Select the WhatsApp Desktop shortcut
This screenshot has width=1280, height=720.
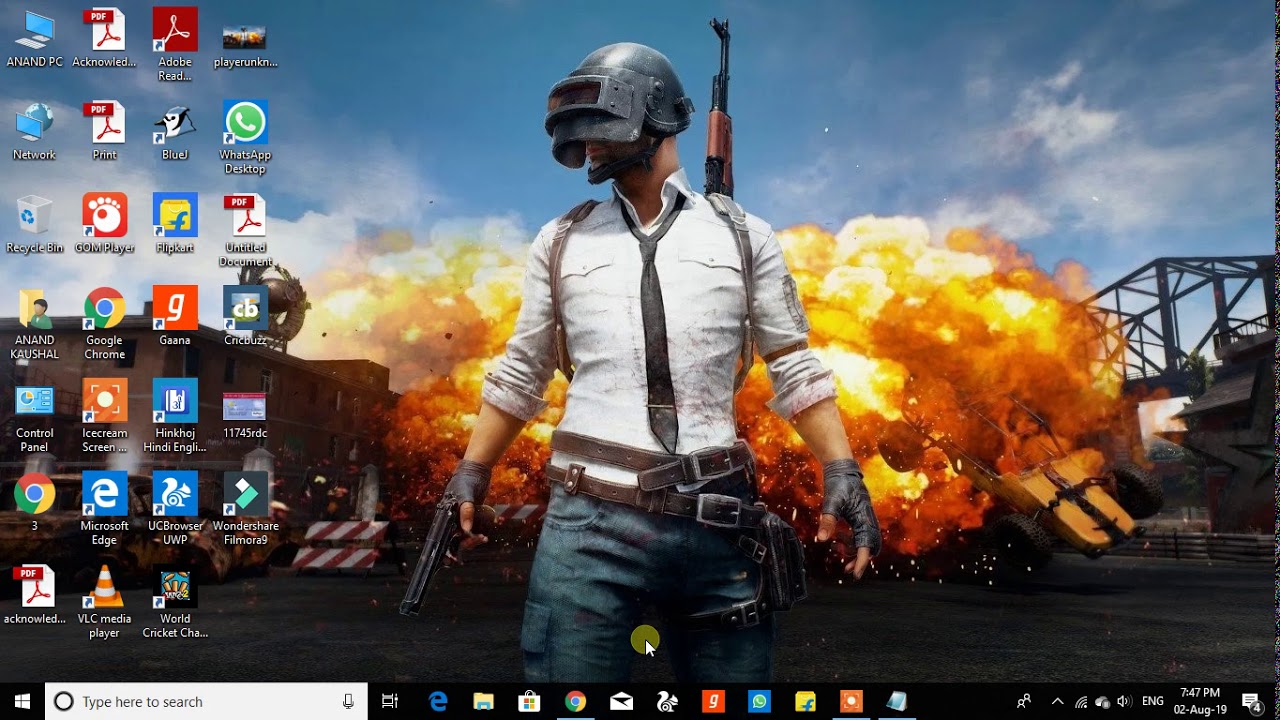tap(245, 138)
